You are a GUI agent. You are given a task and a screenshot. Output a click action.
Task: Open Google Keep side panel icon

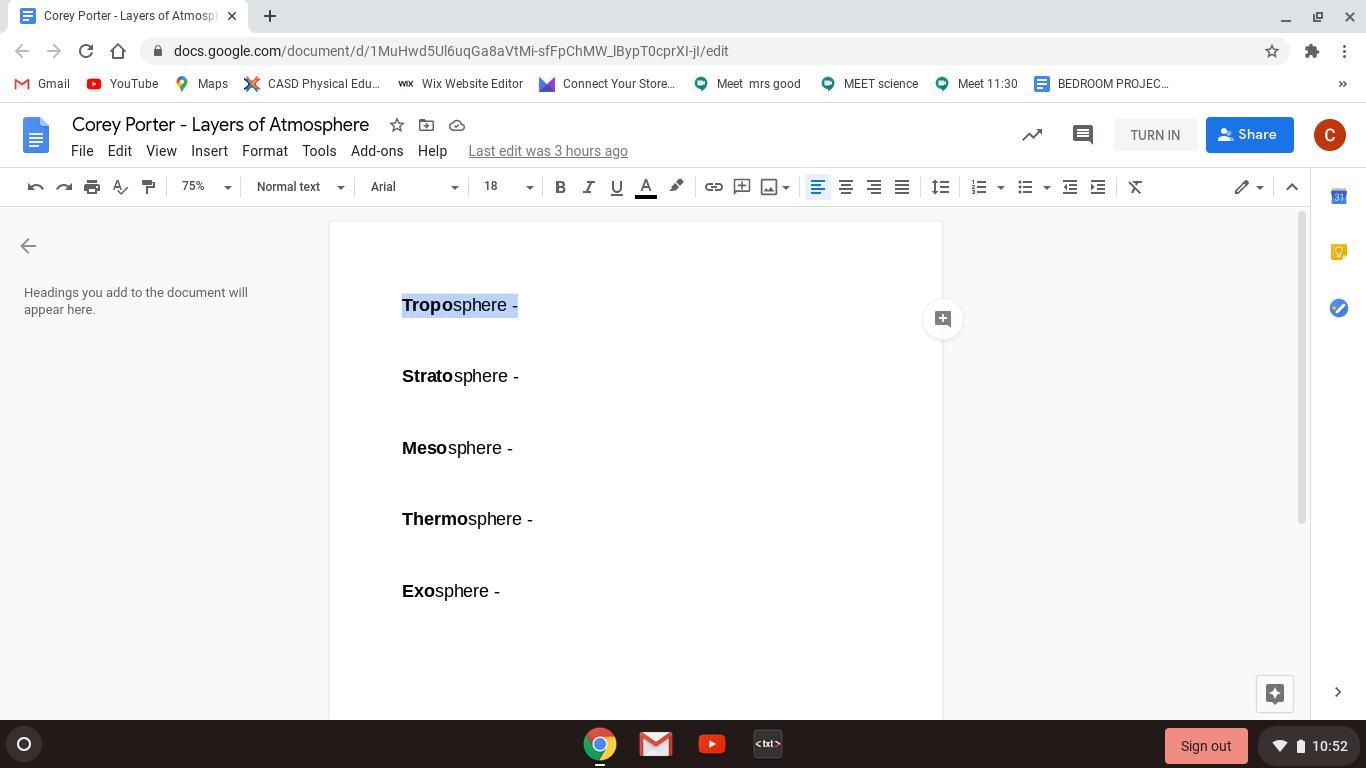tap(1338, 252)
